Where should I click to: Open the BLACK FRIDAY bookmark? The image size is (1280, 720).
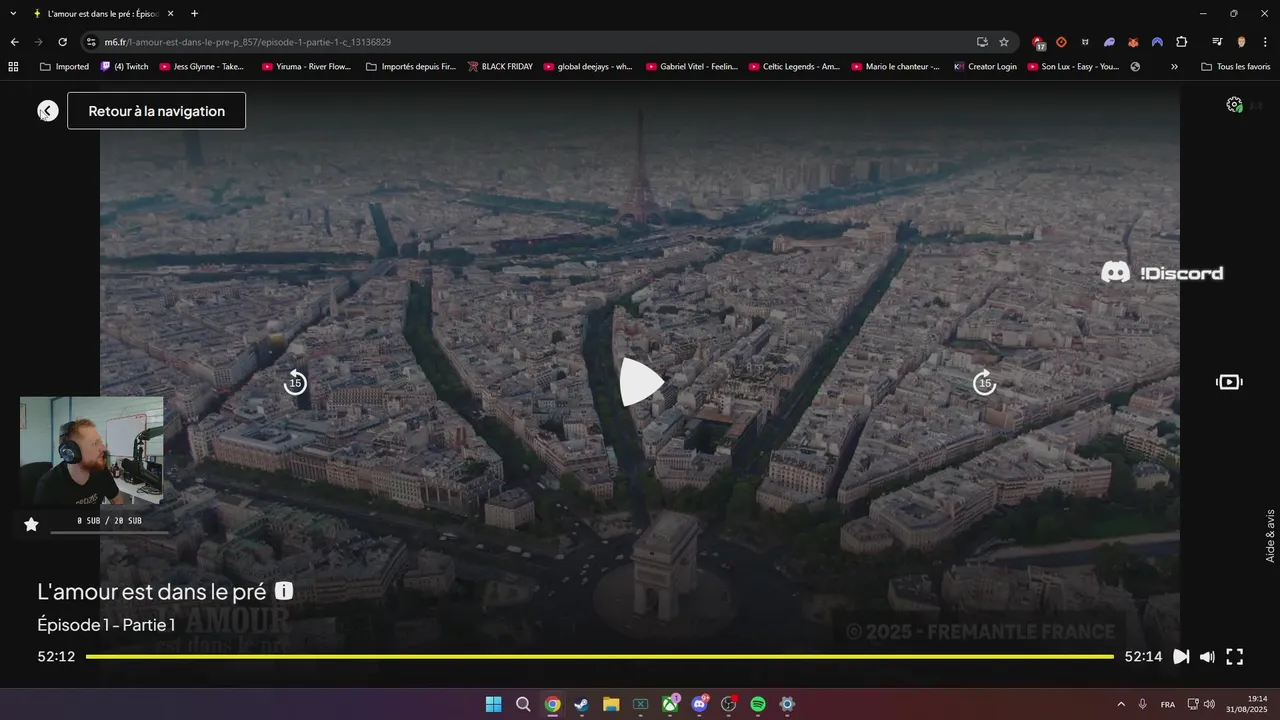click(x=500, y=67)
